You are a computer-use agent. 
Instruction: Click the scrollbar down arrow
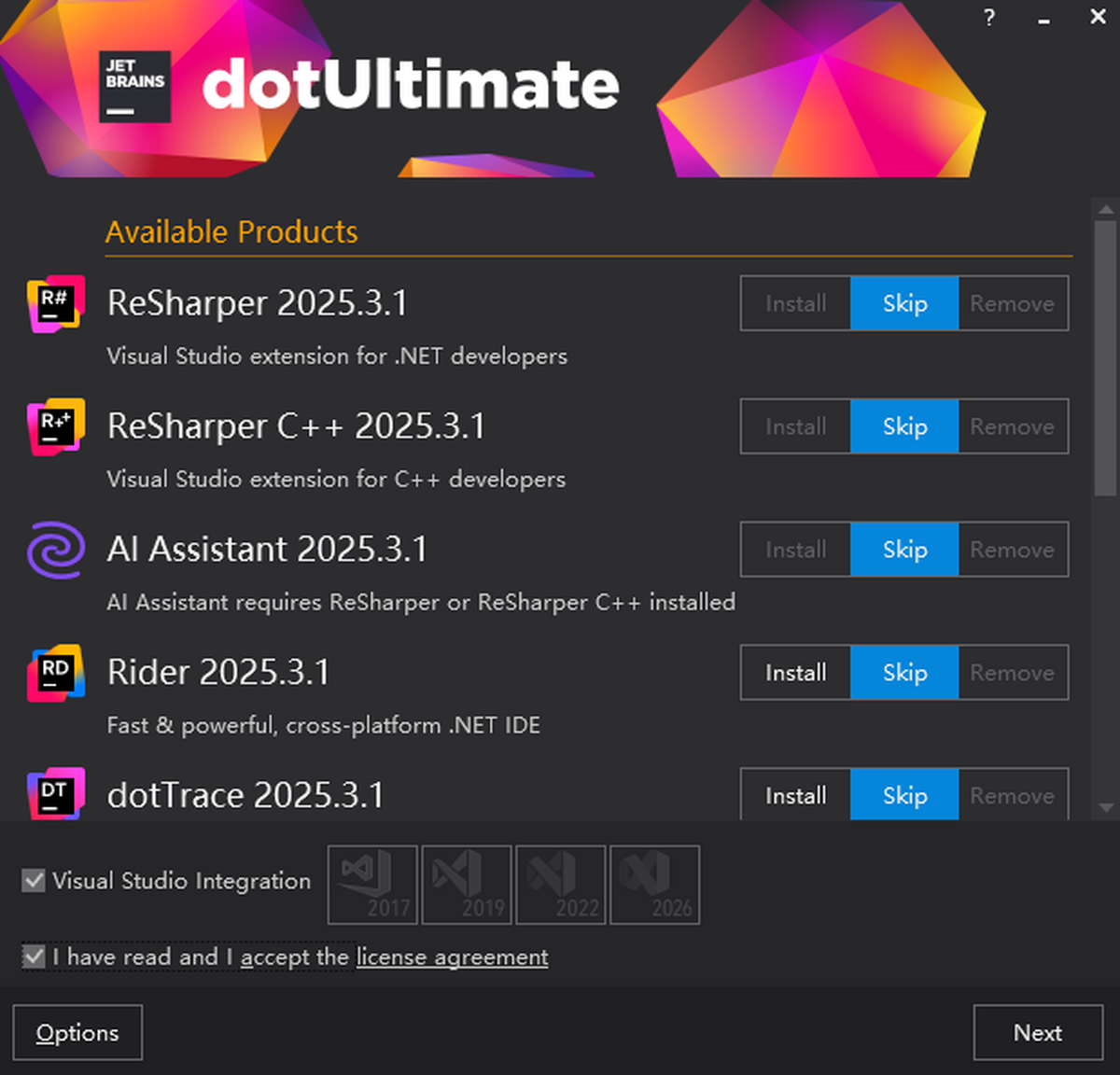tap(1106, 808)
